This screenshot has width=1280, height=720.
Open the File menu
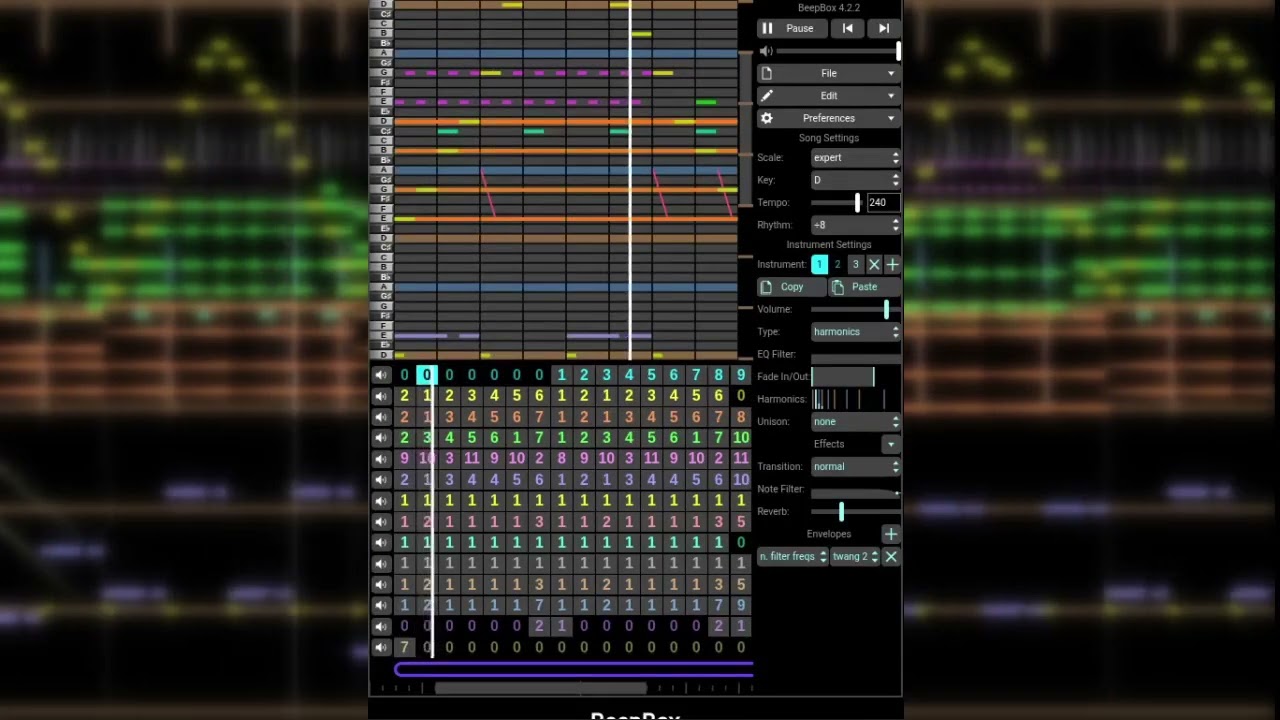tap(829, 73)
